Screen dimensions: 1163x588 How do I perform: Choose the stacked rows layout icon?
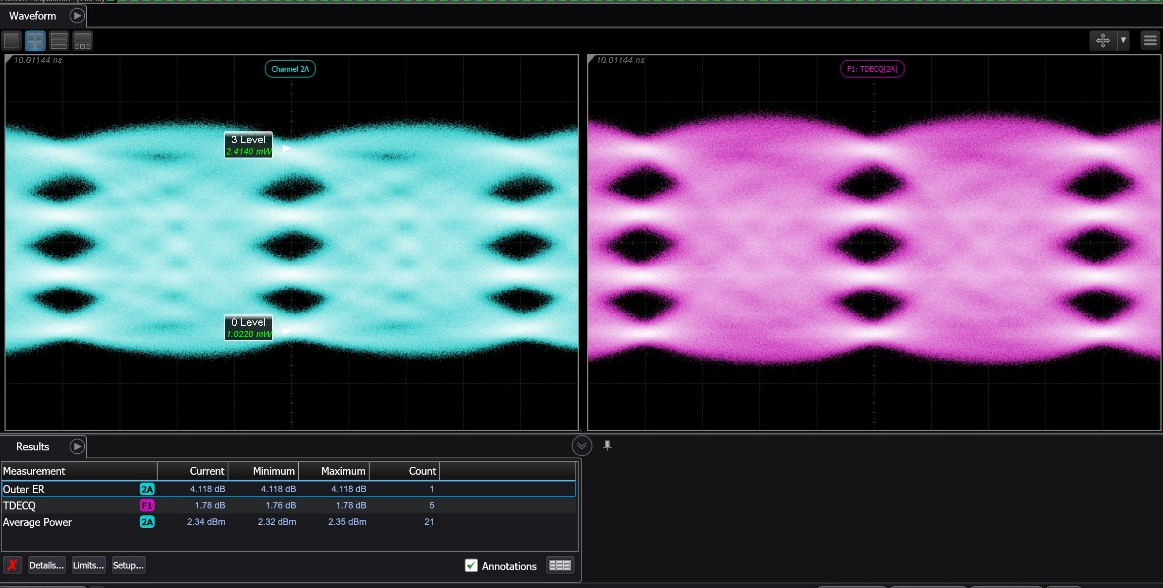pyautogui.click(x=59, y=41)
